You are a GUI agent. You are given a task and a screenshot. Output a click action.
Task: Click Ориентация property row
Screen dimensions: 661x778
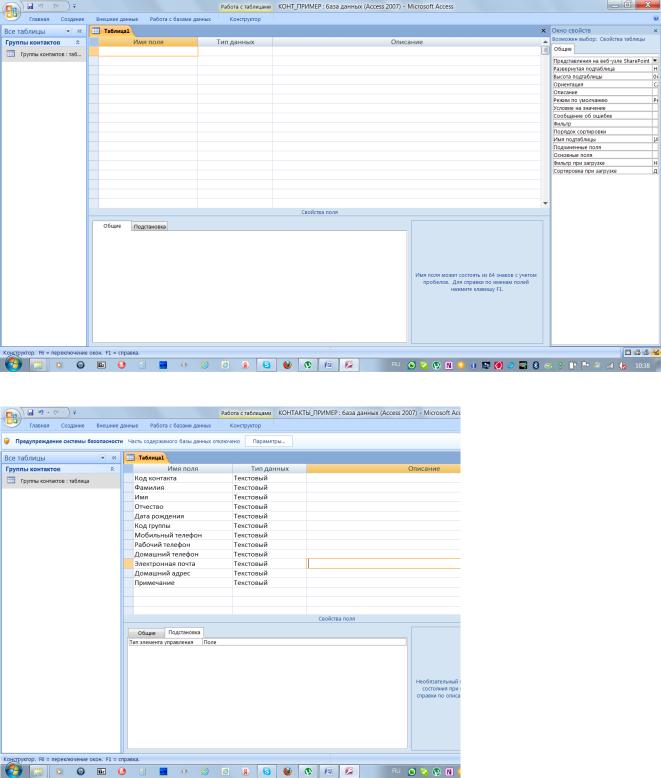[x=605, y=84]
